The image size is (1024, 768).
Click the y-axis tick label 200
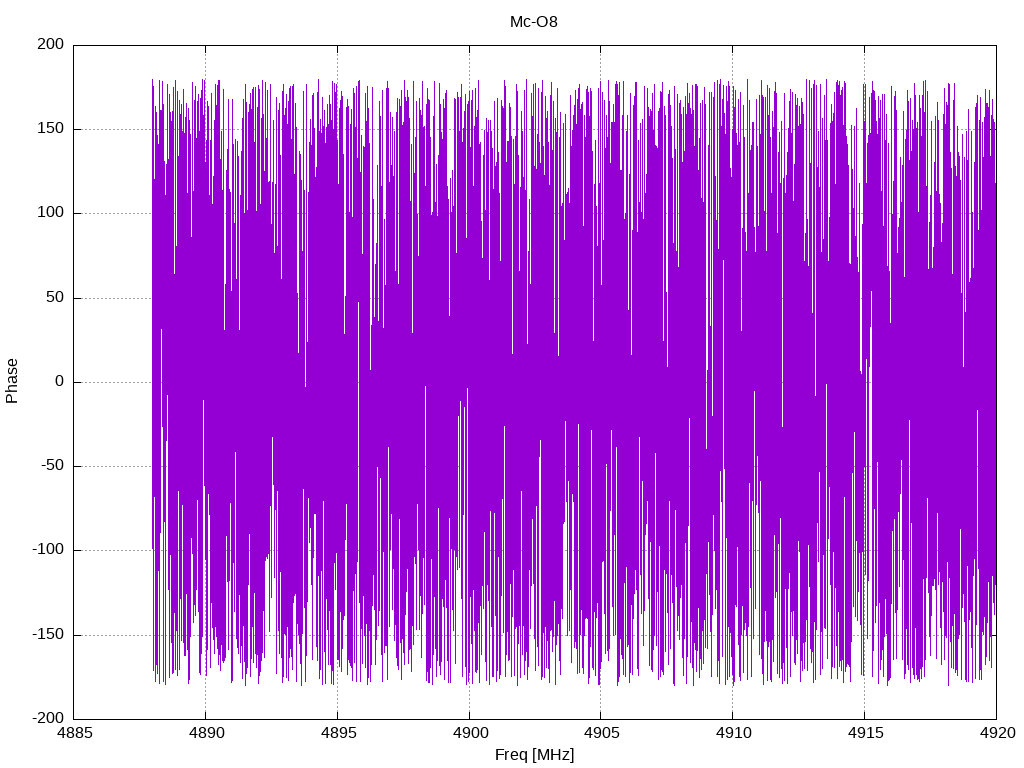click(51, 44)
